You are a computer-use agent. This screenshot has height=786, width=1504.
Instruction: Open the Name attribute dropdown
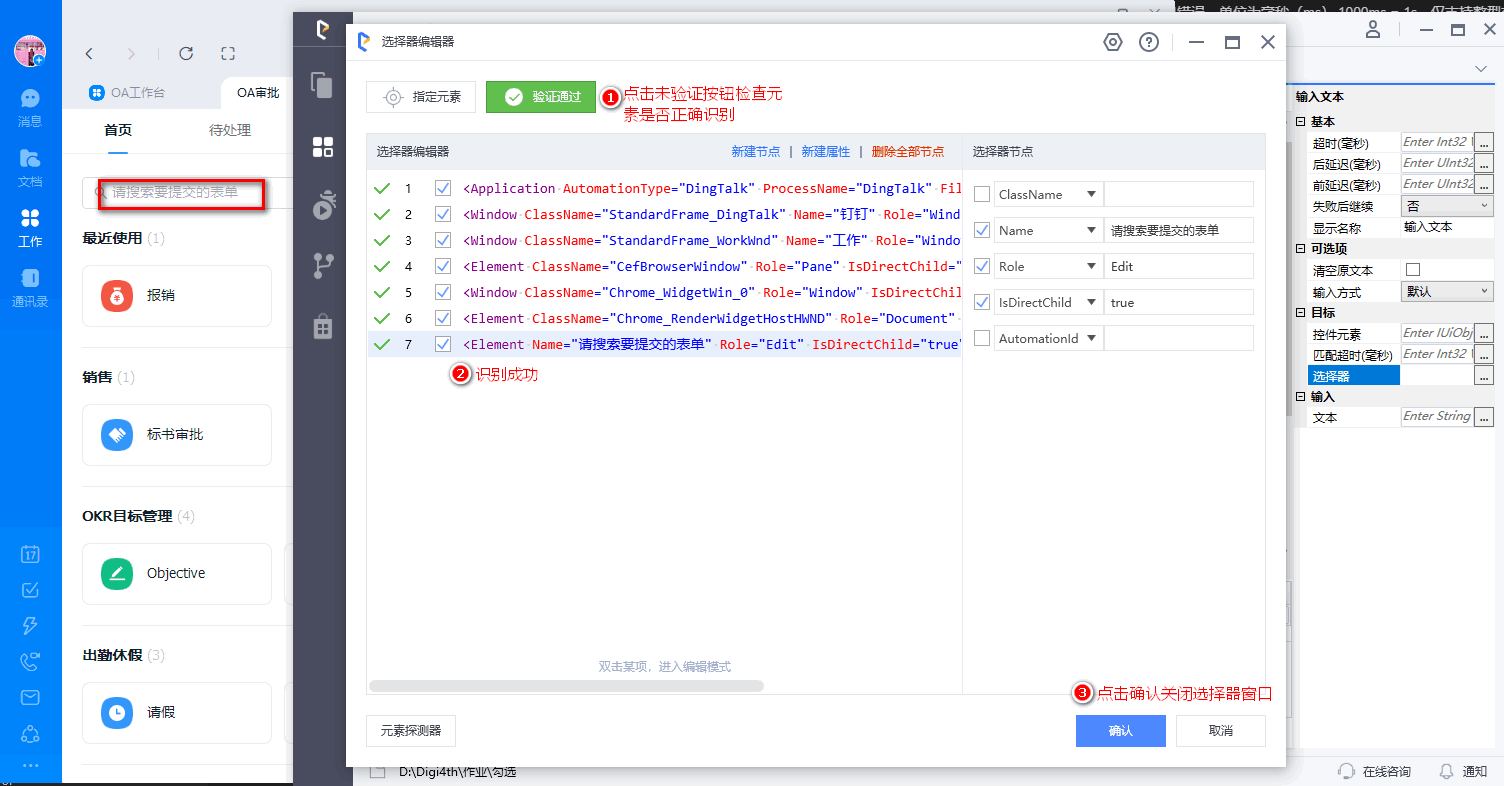coord(1091,230)
